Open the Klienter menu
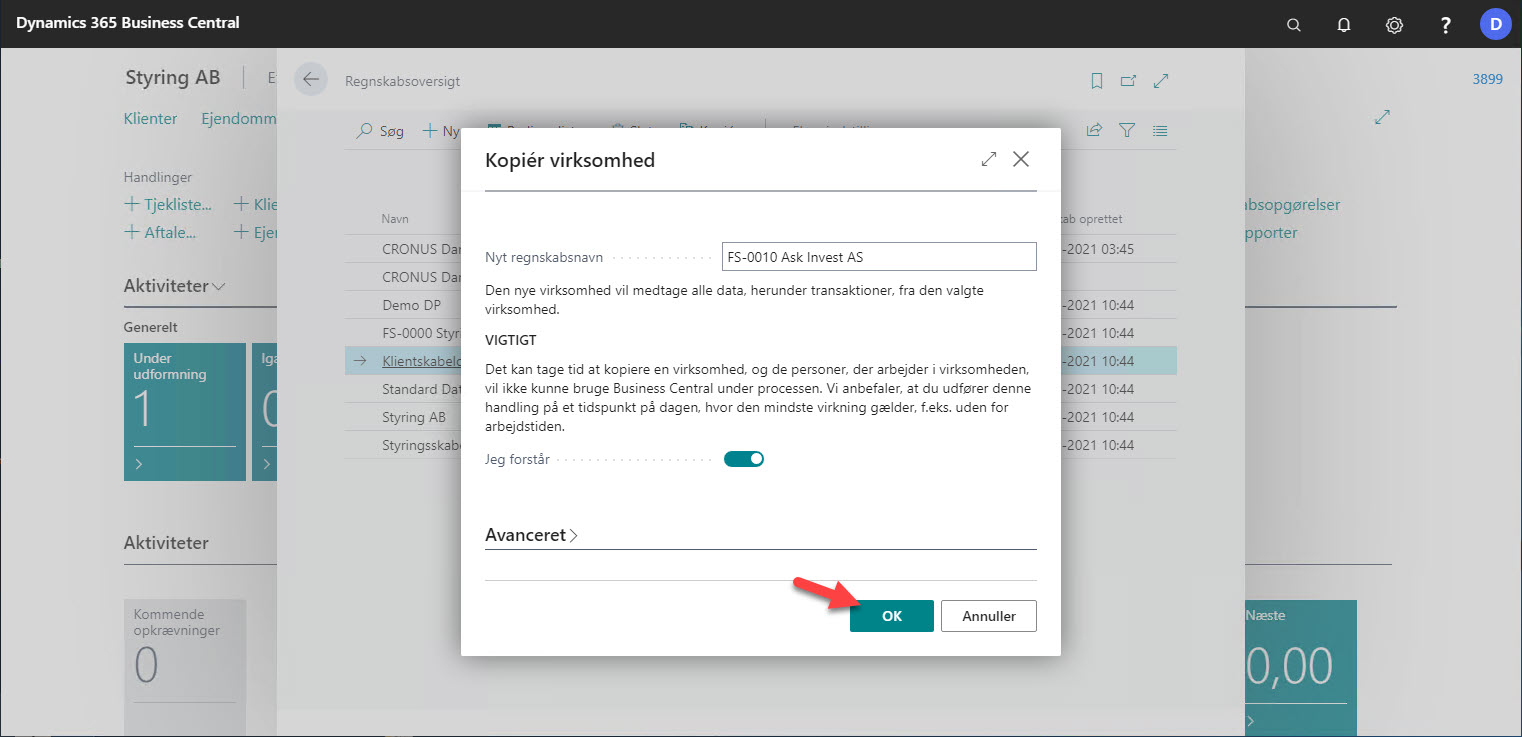1522x737 pixels. [x=150, y=118]
